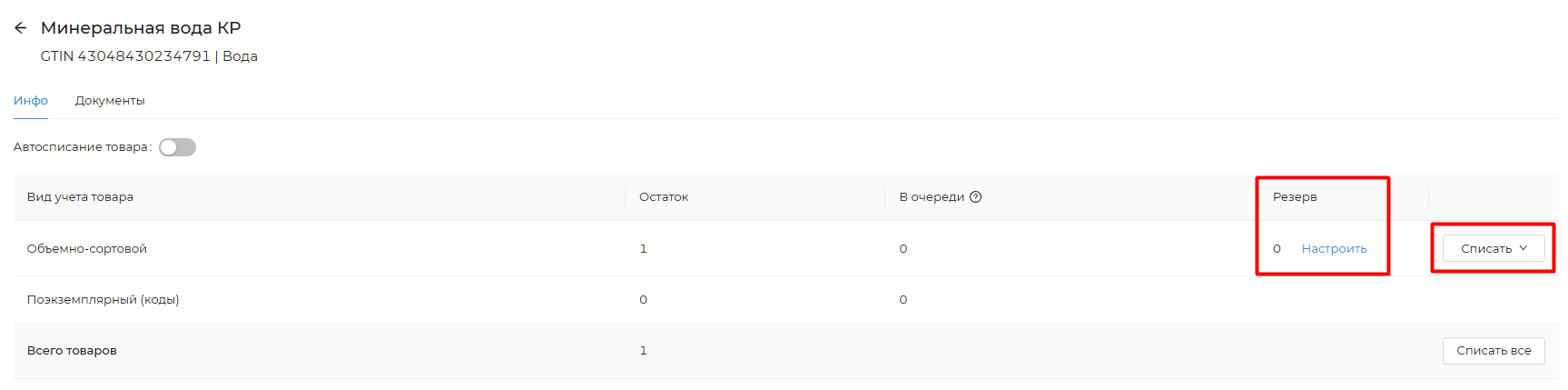
Task: Click the chevron arrow inside the Списать button
Action: 1524,248
